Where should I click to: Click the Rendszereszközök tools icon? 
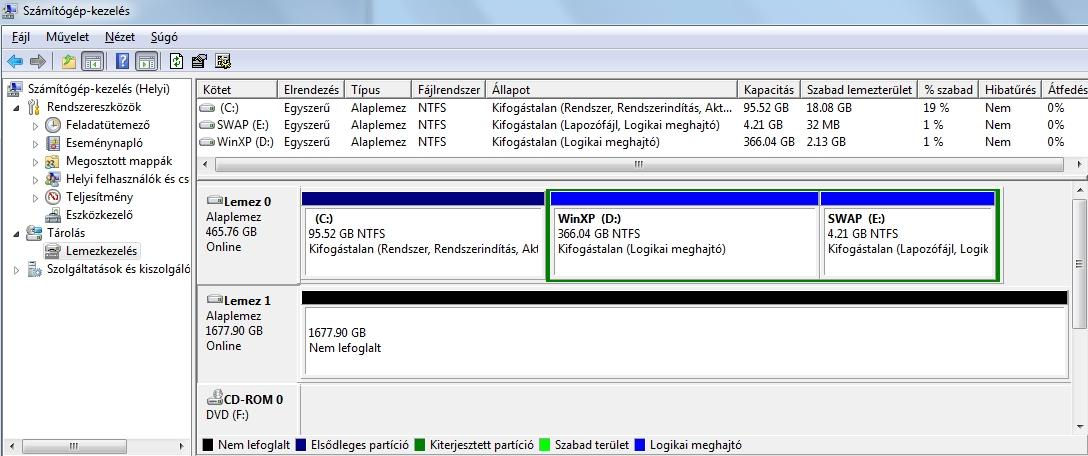coord(34,107)
